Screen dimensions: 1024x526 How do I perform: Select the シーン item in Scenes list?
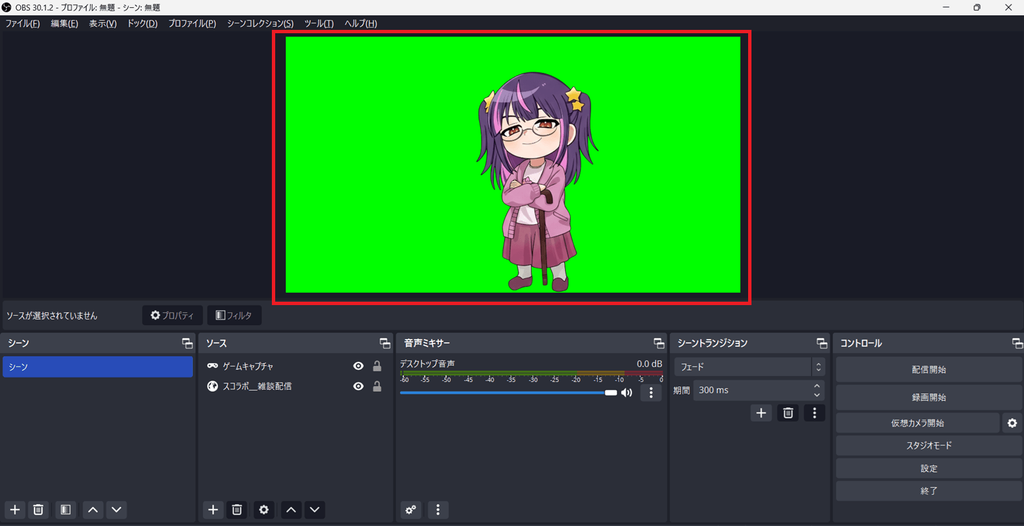coord(98,367)
